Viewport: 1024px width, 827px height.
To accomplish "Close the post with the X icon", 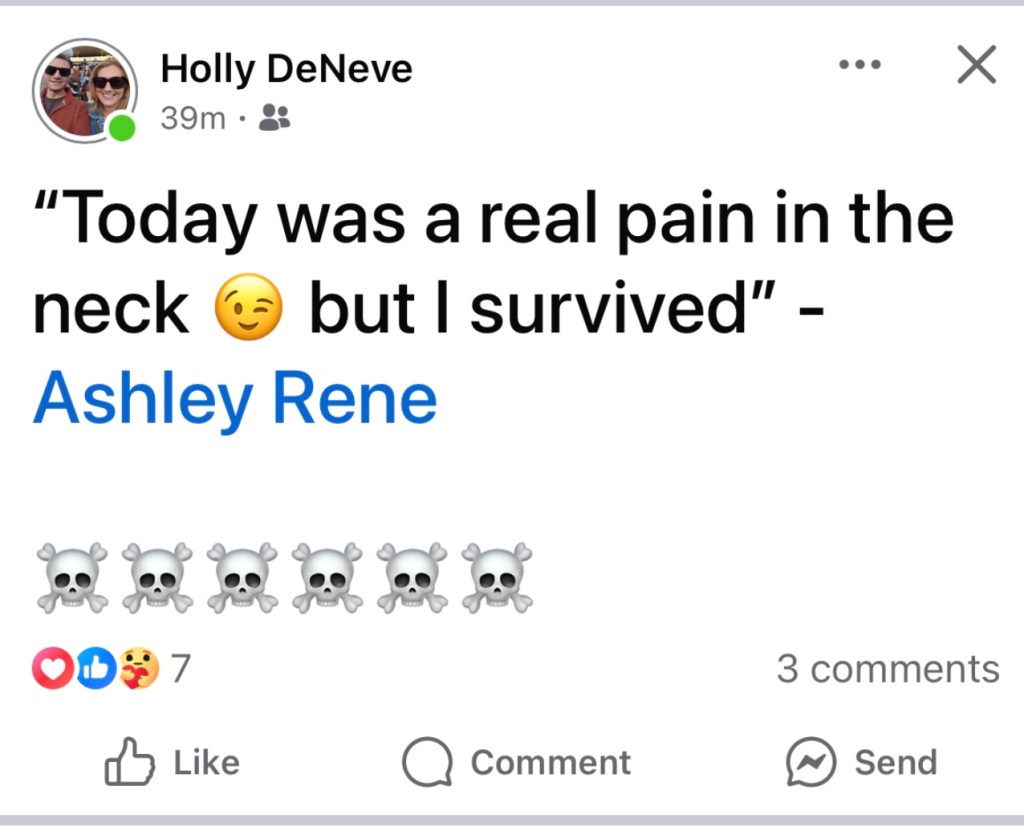I will 976,66.
